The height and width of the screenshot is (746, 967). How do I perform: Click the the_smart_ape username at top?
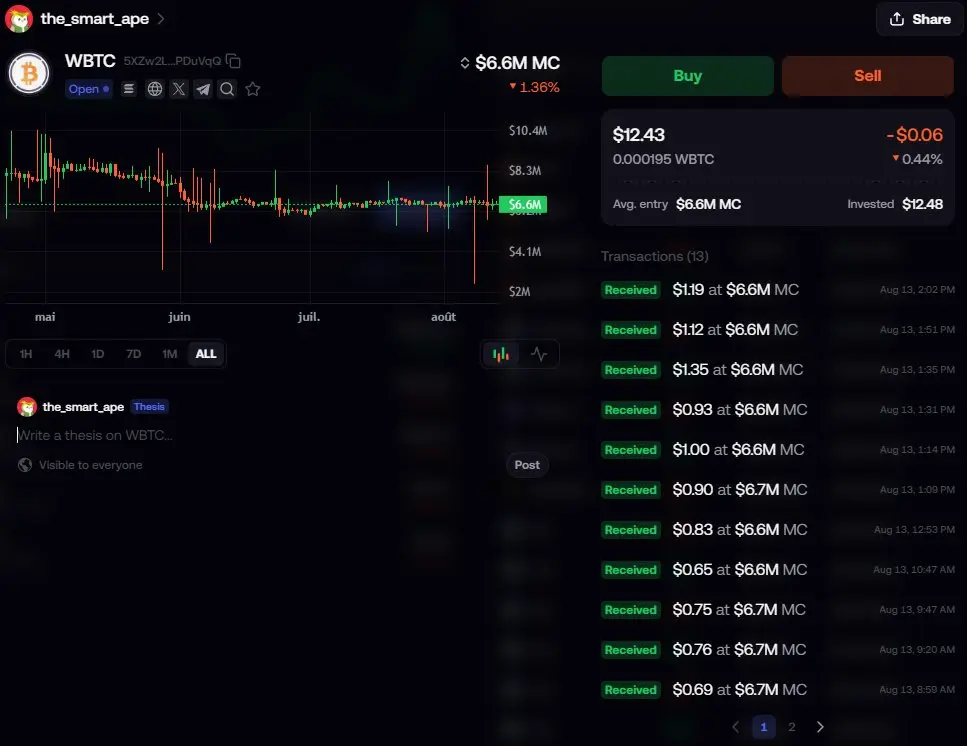coord(94,18)
